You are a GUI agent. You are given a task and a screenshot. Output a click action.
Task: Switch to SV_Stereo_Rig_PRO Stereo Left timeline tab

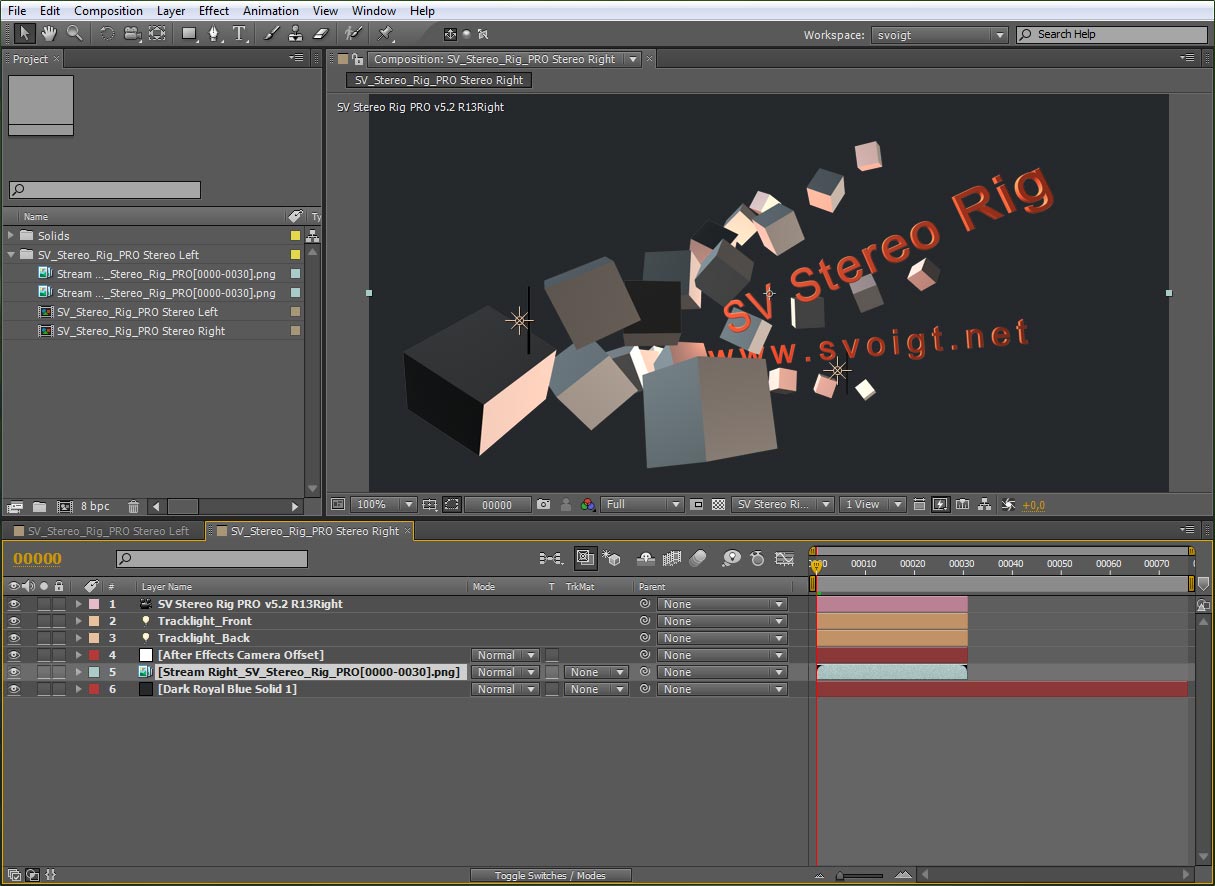click(108, 531)
